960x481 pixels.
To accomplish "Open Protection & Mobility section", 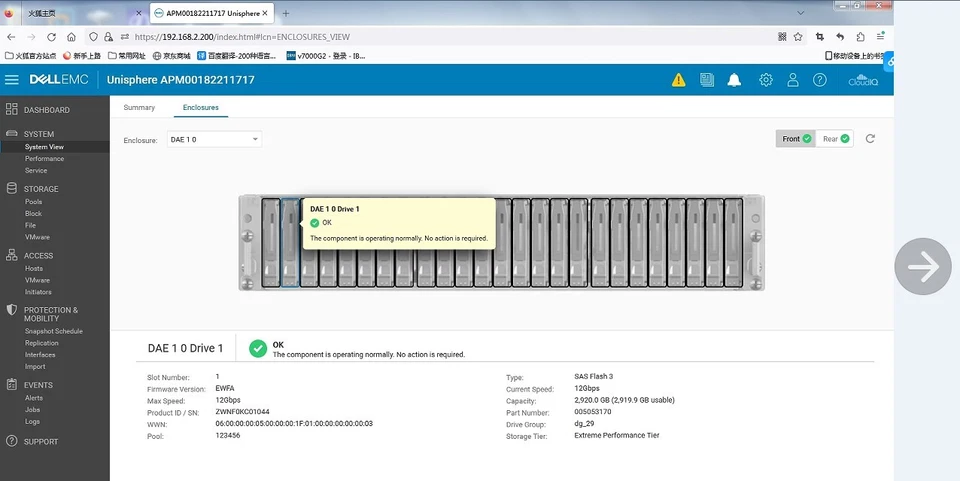I will 51,314.
